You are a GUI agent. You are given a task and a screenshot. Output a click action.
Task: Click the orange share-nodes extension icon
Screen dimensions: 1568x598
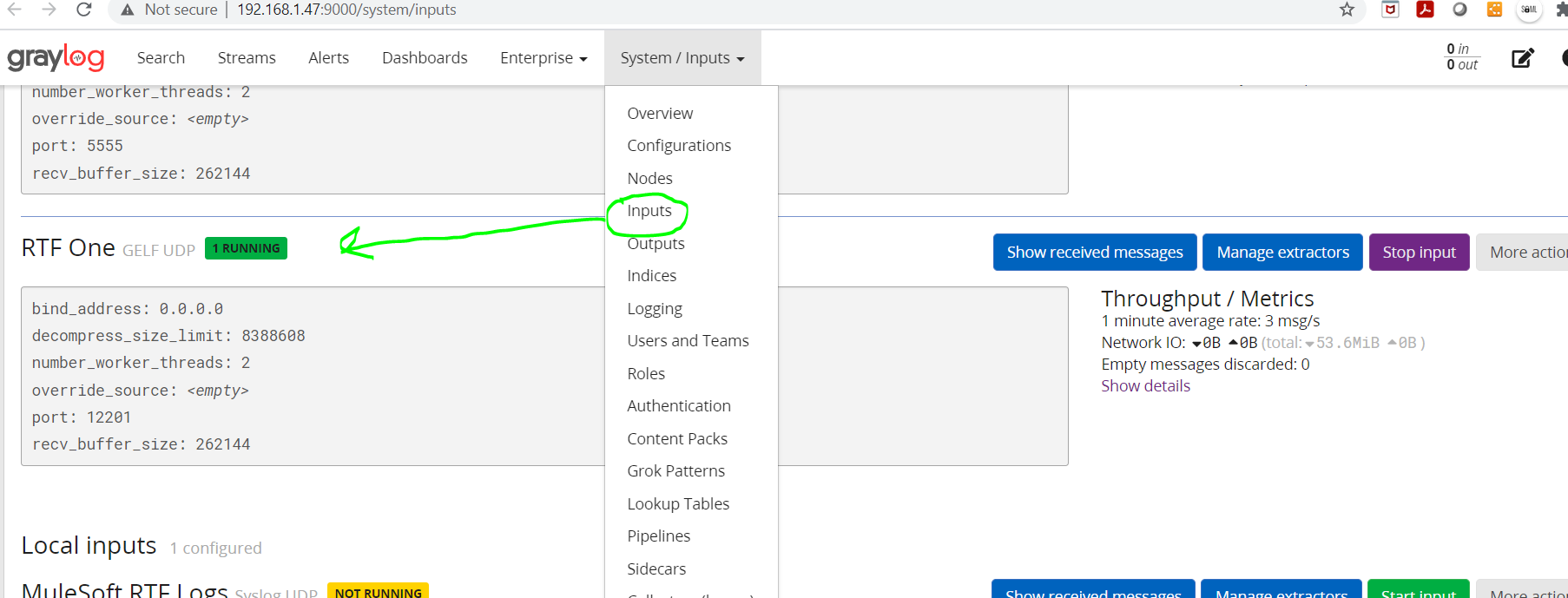1494,10
